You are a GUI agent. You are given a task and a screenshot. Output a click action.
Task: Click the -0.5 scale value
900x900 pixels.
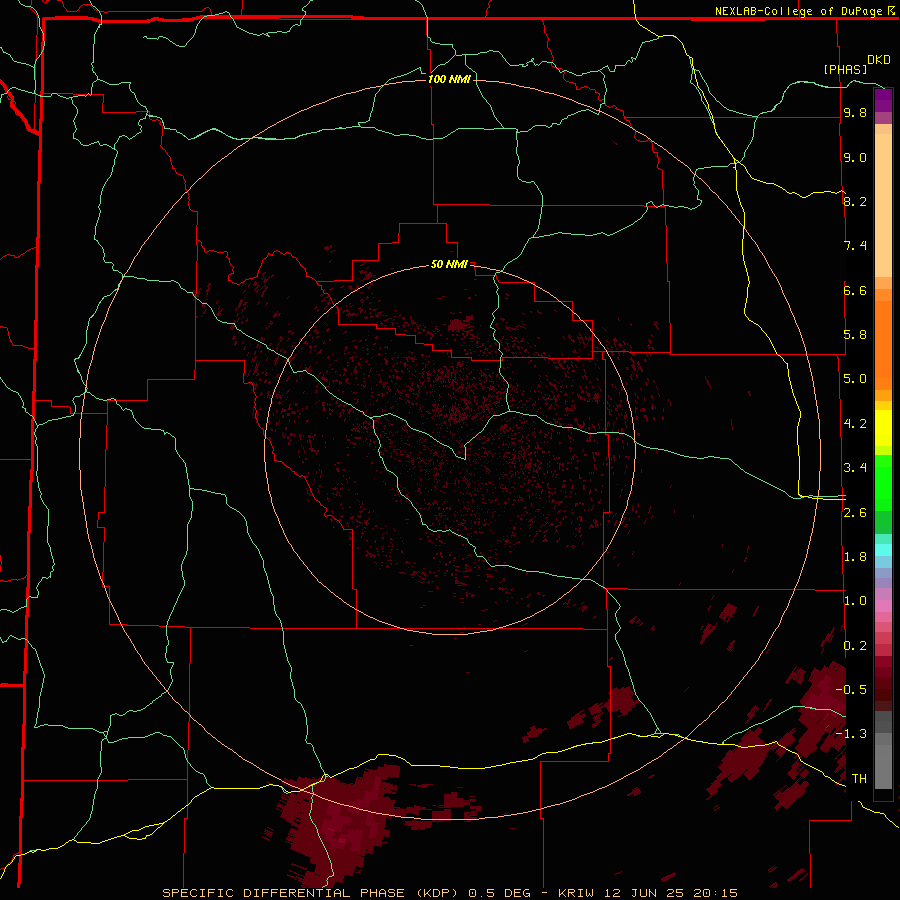click(851, 690)
